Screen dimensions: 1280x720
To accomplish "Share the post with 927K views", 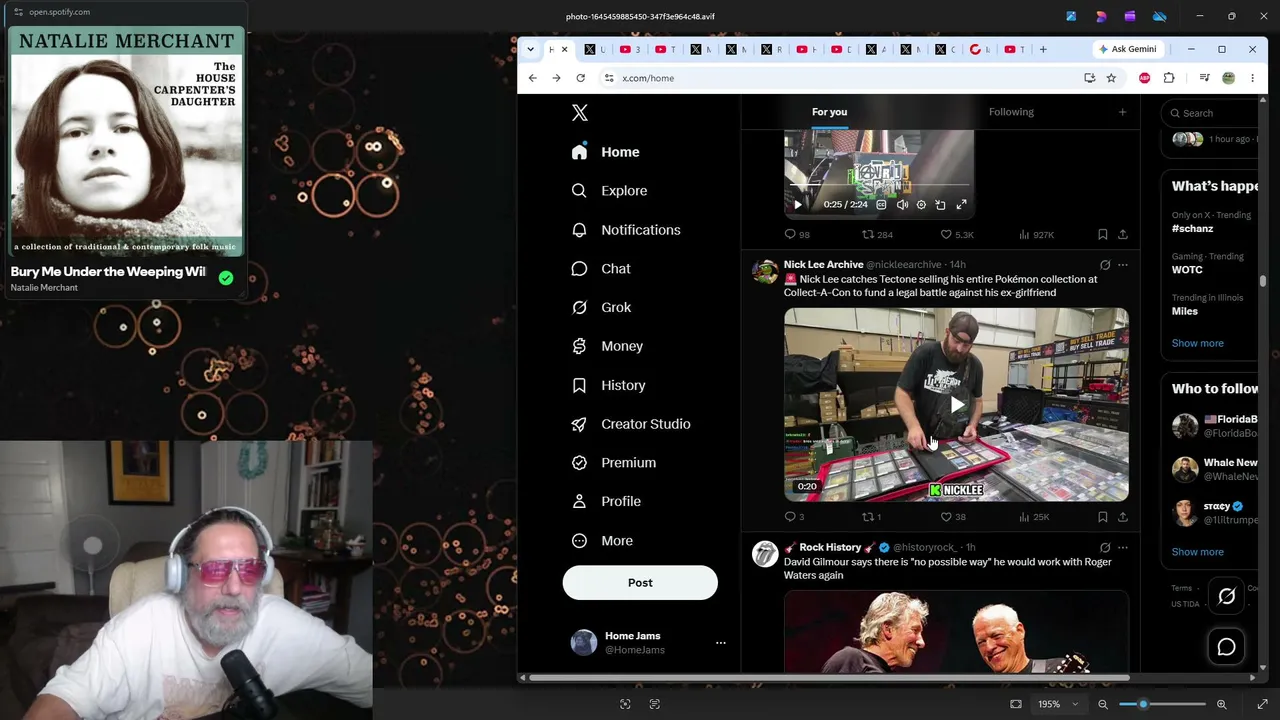I will (x=1122, y=235).
